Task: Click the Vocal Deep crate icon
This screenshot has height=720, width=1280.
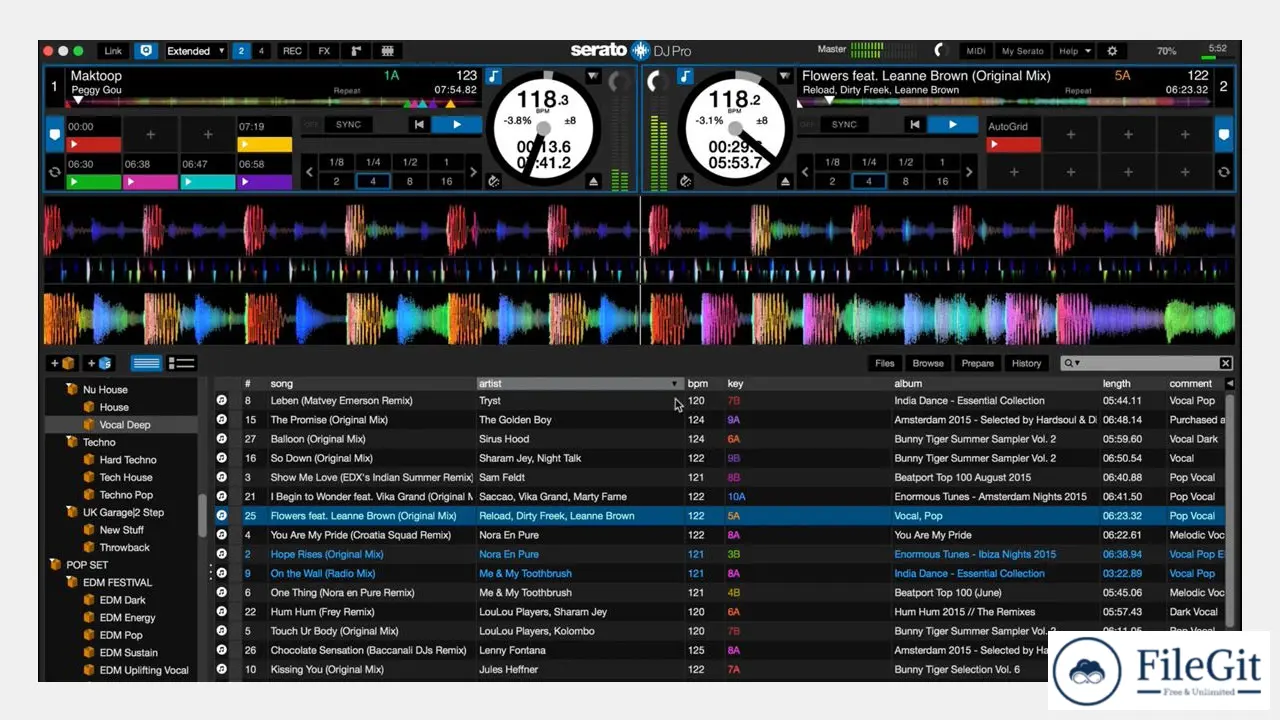Action: coord(89,425)
